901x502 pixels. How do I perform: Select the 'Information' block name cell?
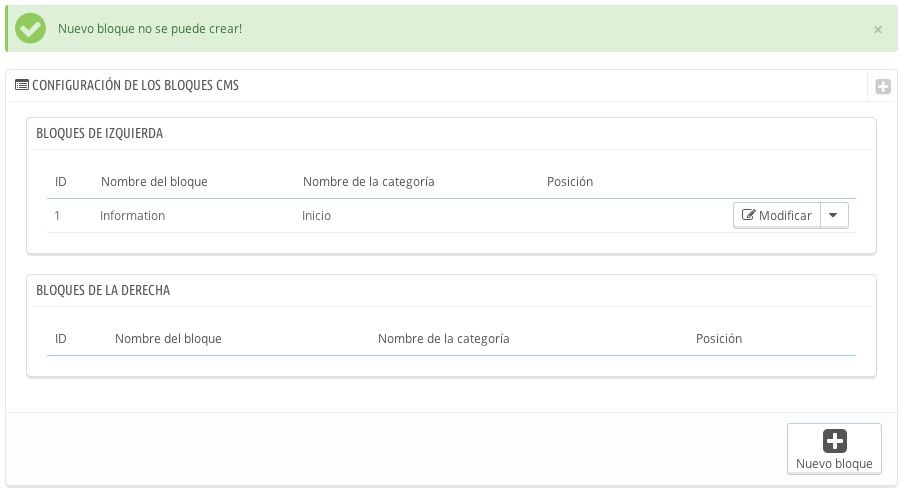[132, 215]
